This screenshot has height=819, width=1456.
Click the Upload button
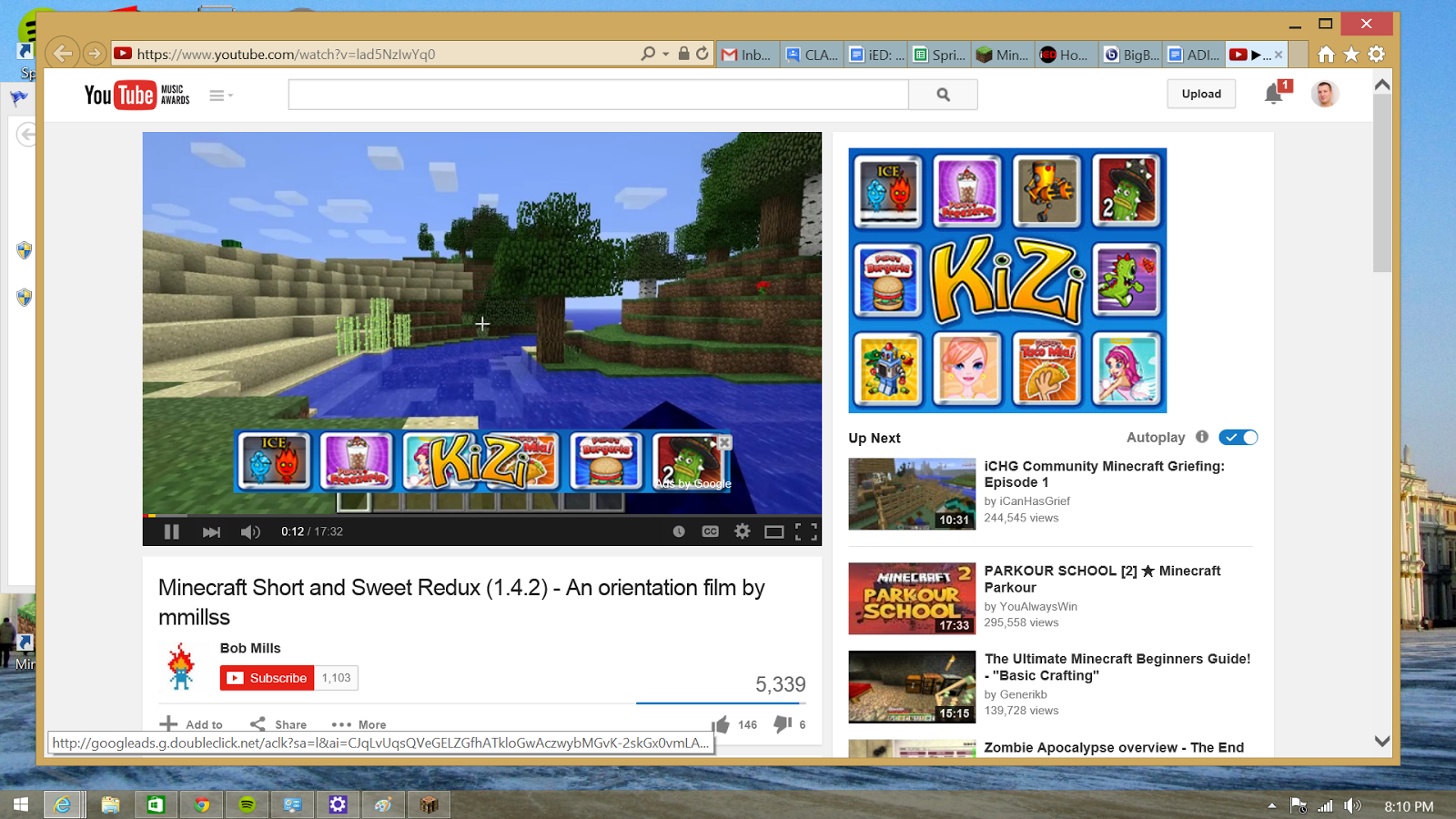point(1200,94)
